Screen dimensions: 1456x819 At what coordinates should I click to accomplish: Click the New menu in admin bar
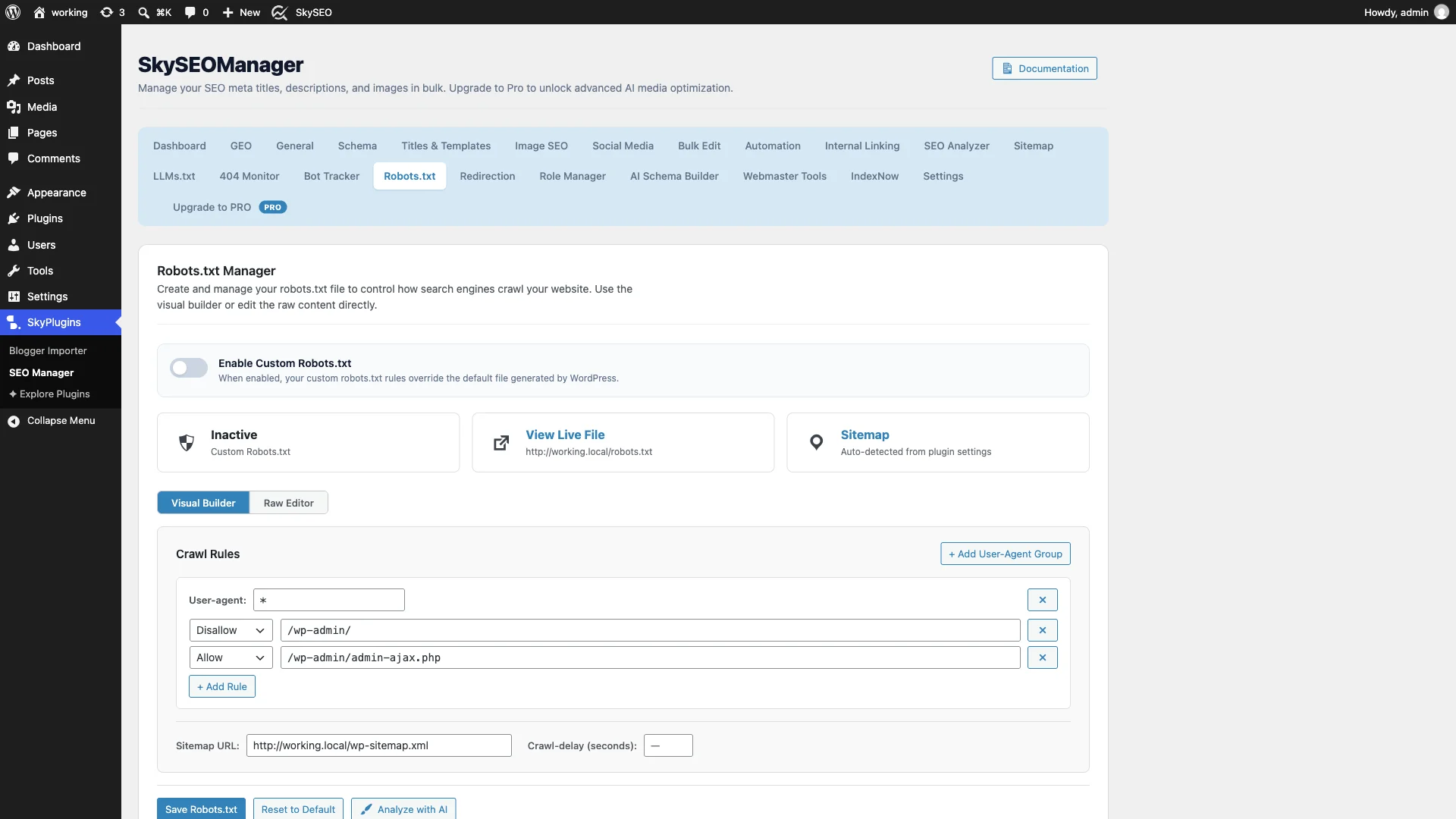[x=241, y=12]
